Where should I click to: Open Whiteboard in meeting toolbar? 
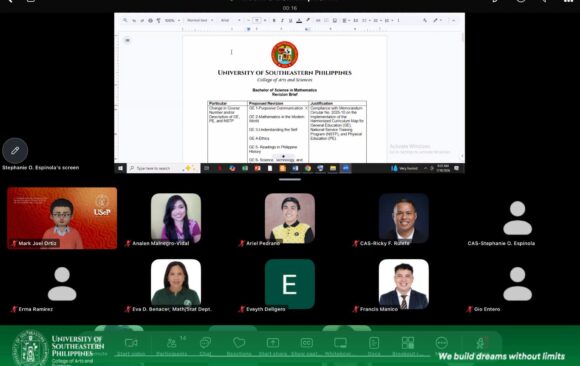(340, 346)
